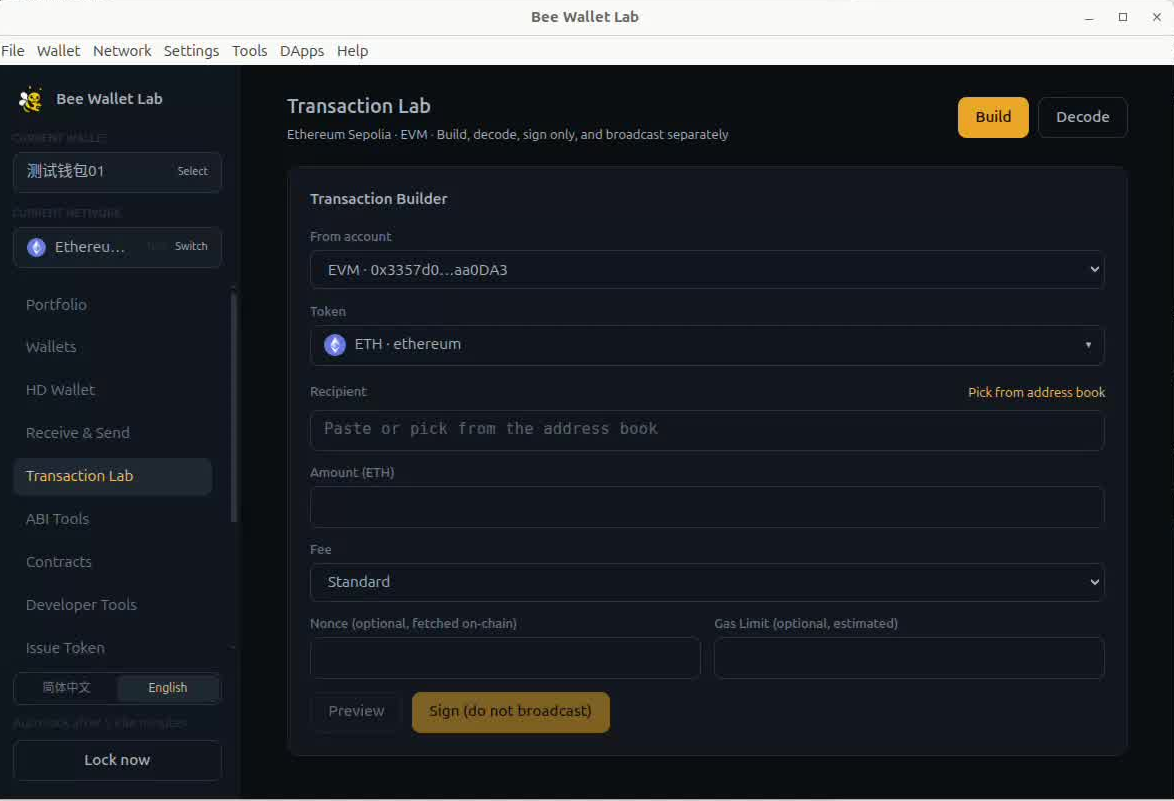Click the Ethereum Sepolia subtitle text

pyautogui.click(x=508, y=135)
